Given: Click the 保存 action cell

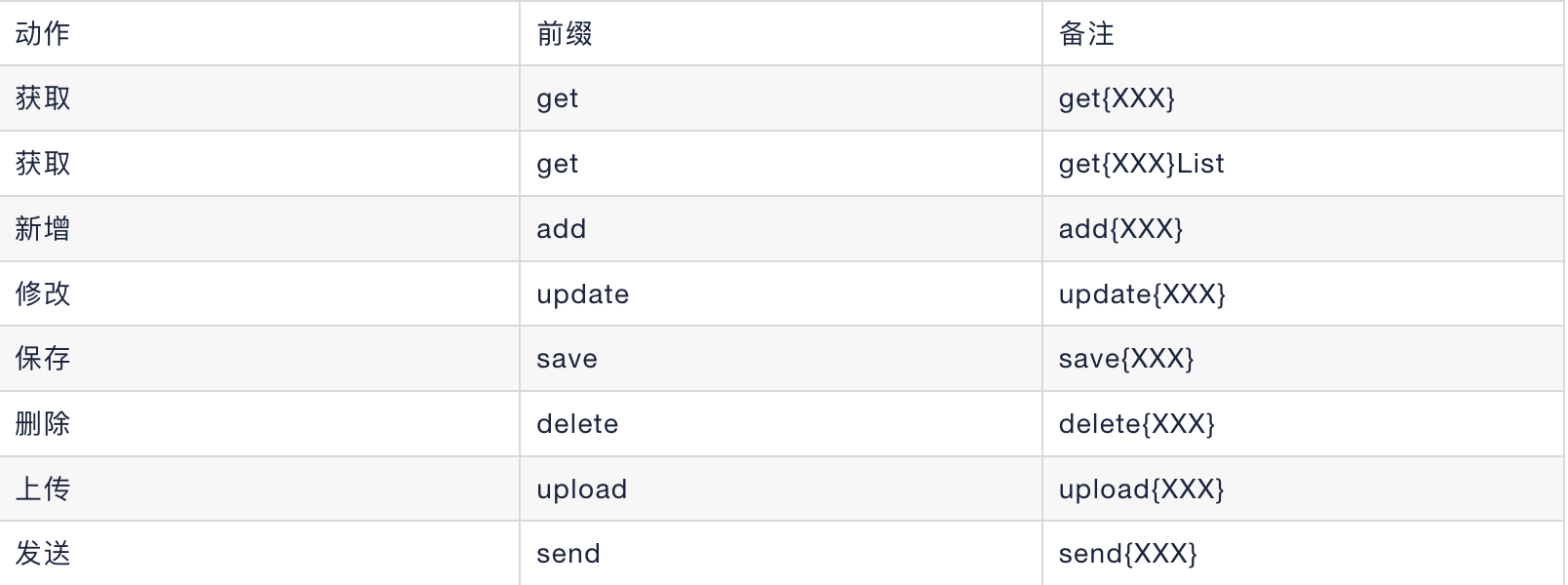Looking at the screenshot, I should [43, 359].
